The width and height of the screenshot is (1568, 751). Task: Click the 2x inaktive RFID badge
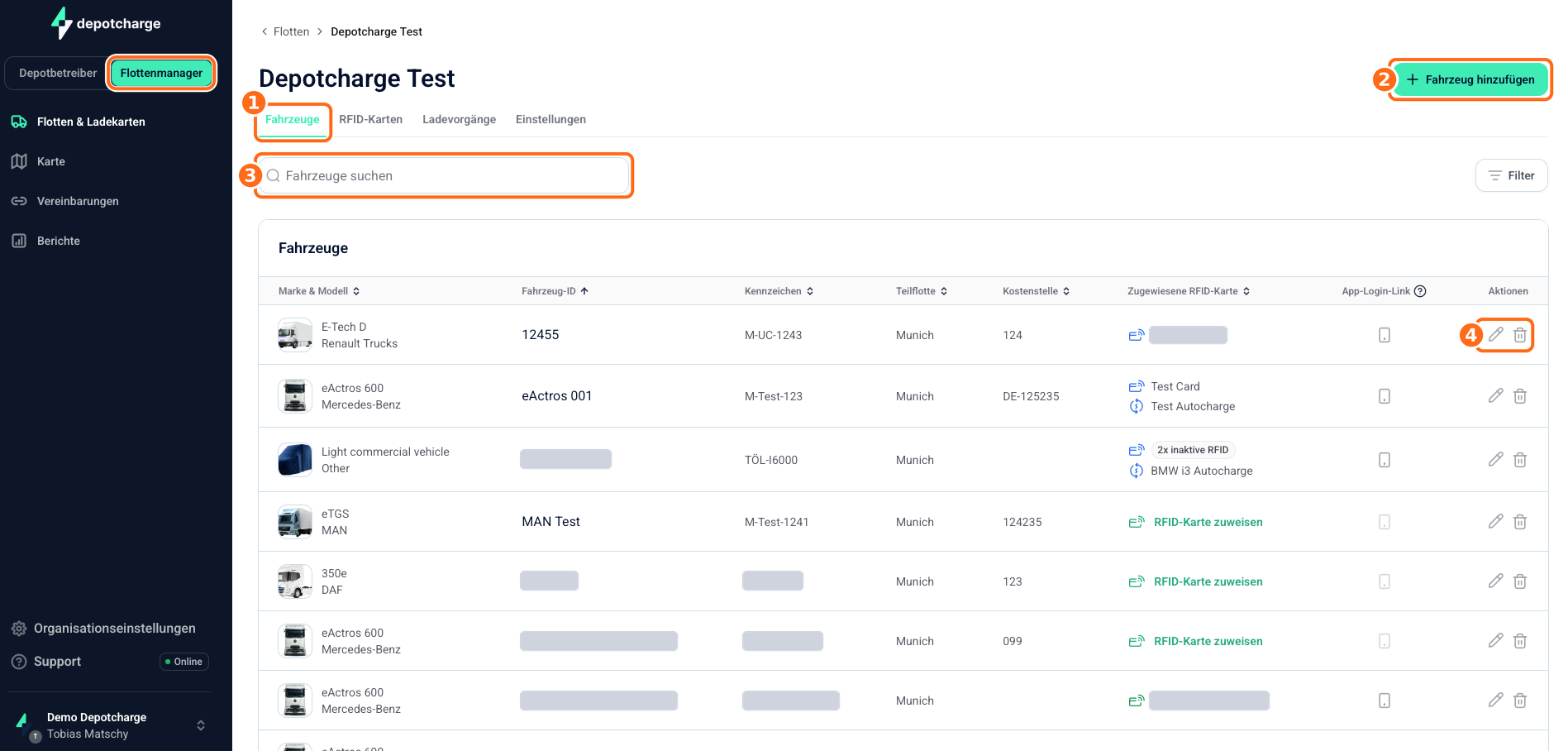point(1193,450)
